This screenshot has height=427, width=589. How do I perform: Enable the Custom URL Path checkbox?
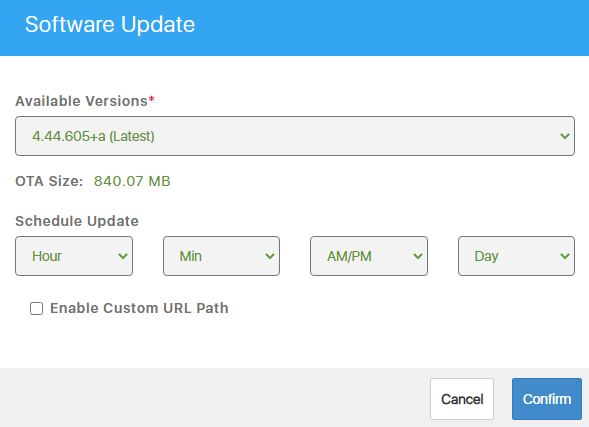pos(36,309)
